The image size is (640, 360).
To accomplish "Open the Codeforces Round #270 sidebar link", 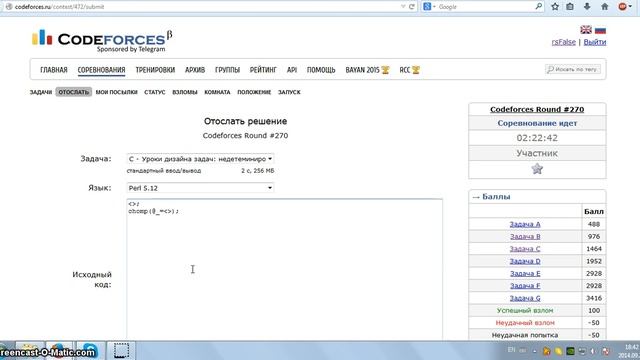I will tap(537, 109).
